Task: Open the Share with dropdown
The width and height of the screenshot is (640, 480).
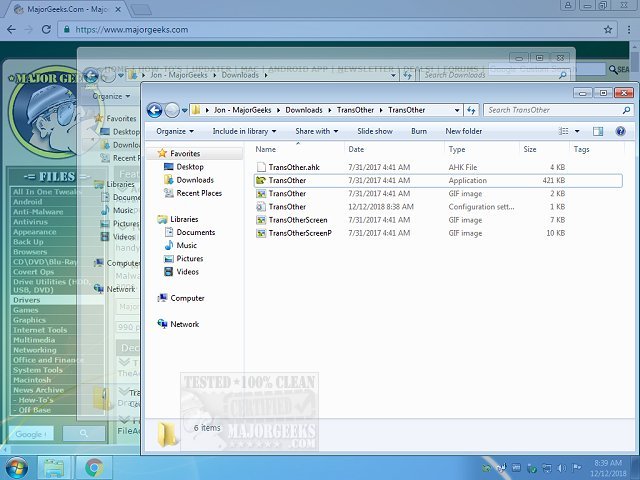Action: click(317, 131)
